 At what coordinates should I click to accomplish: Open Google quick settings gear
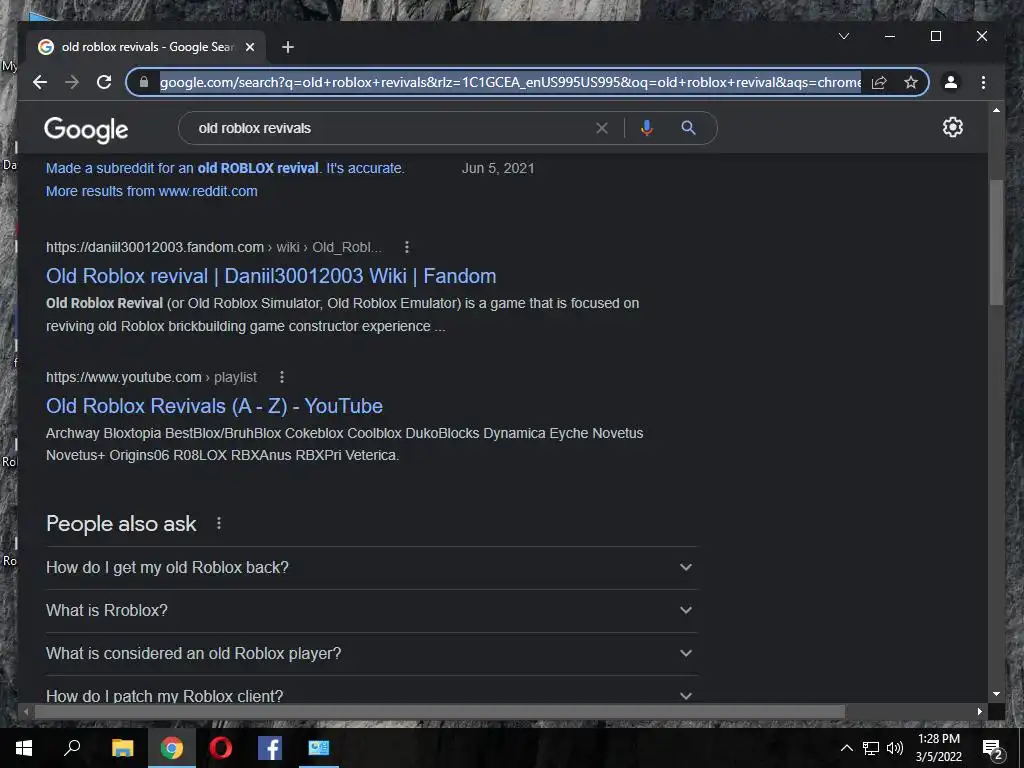(953, 127)
